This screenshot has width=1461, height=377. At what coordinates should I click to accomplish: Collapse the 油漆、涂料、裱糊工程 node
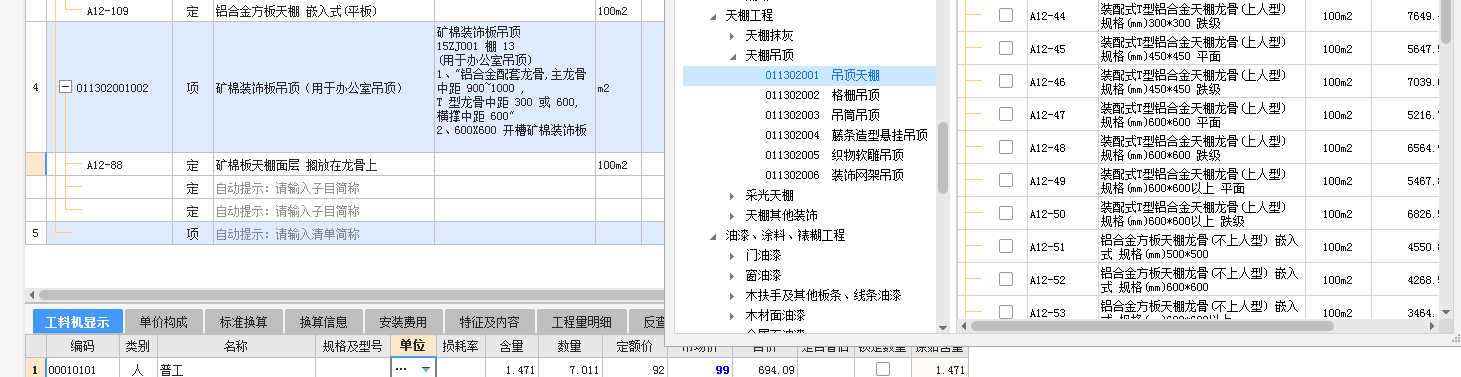click(x=712, y=236)
